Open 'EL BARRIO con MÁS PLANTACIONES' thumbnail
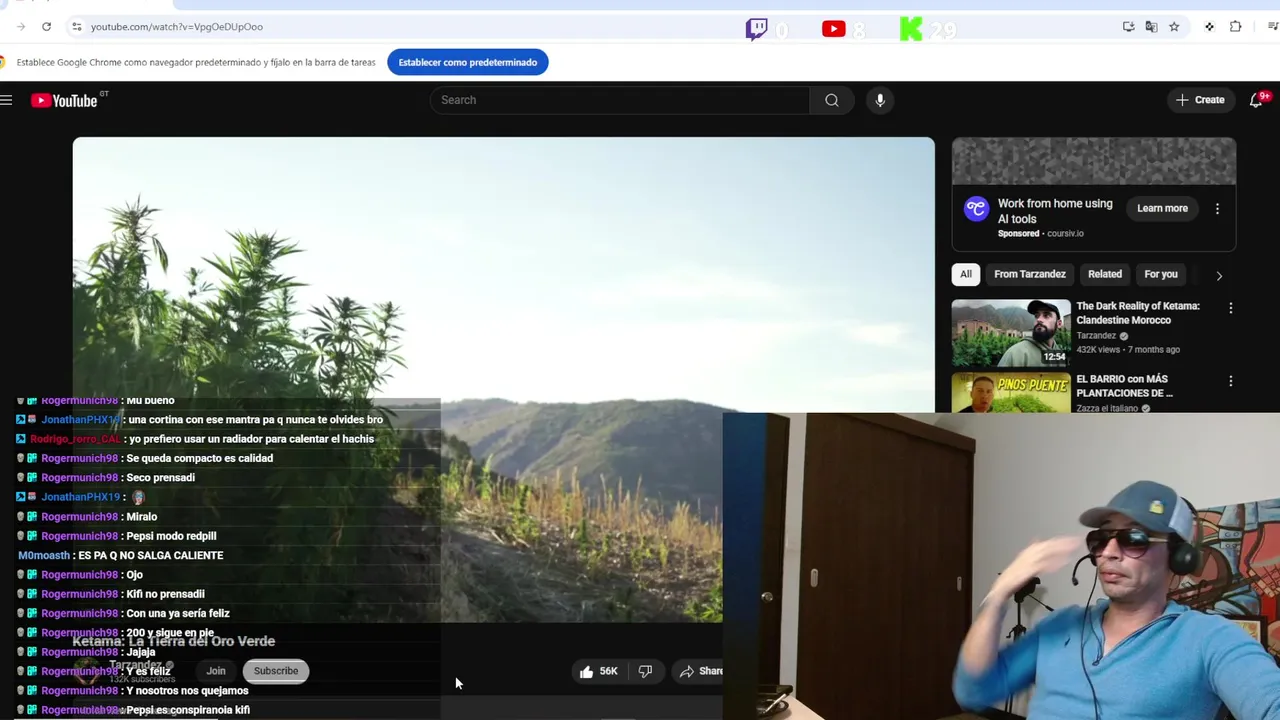Viewport: 1280px width, 720px height. coord(1011,392)
